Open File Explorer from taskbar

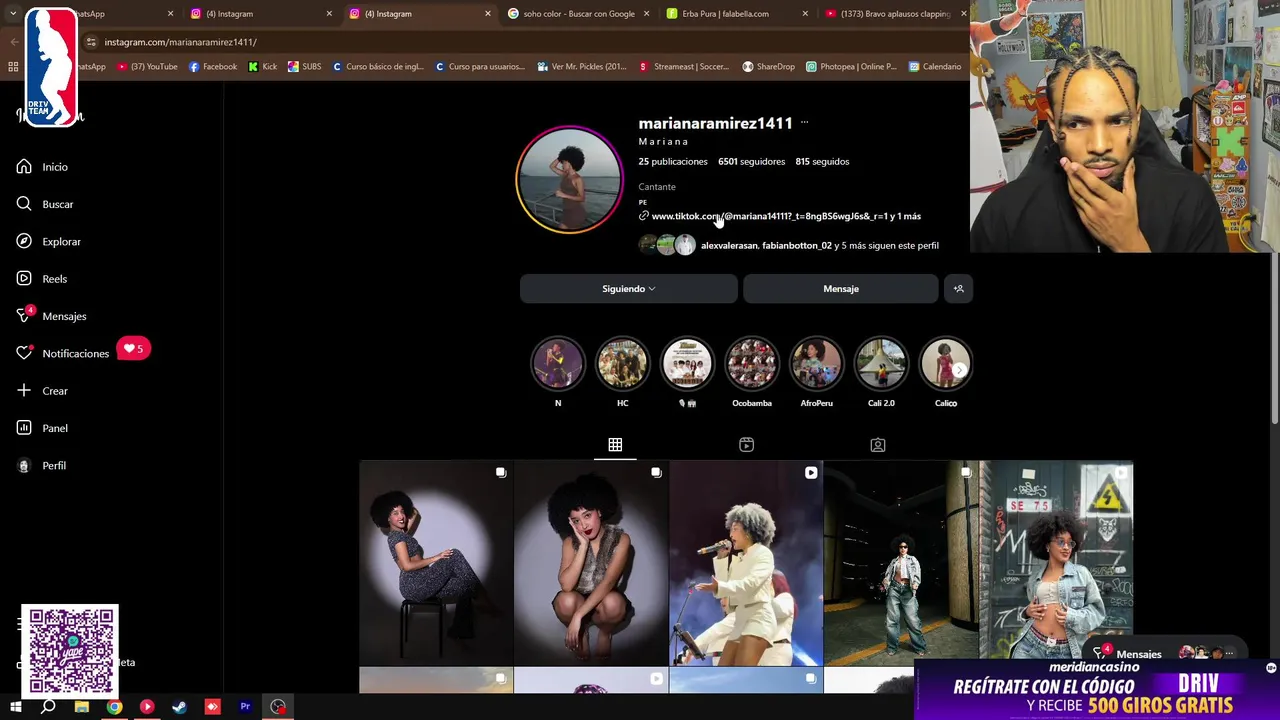(x=82, y=707)
